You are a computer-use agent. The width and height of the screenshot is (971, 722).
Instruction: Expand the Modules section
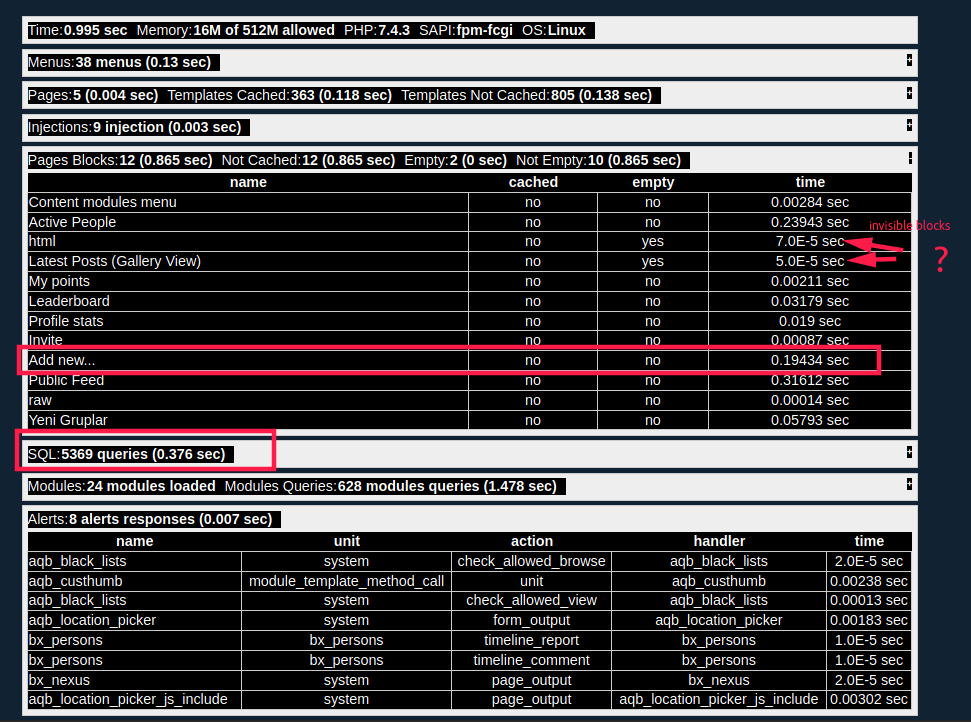[908, 484]
